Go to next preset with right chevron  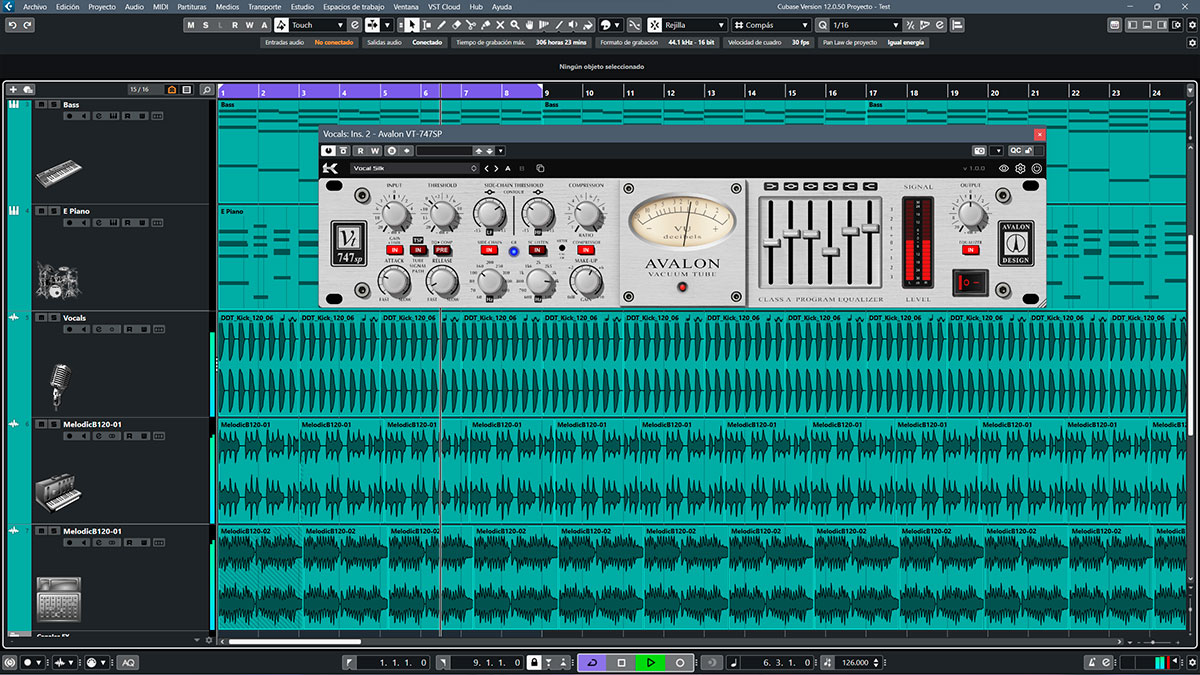(496, 168)
